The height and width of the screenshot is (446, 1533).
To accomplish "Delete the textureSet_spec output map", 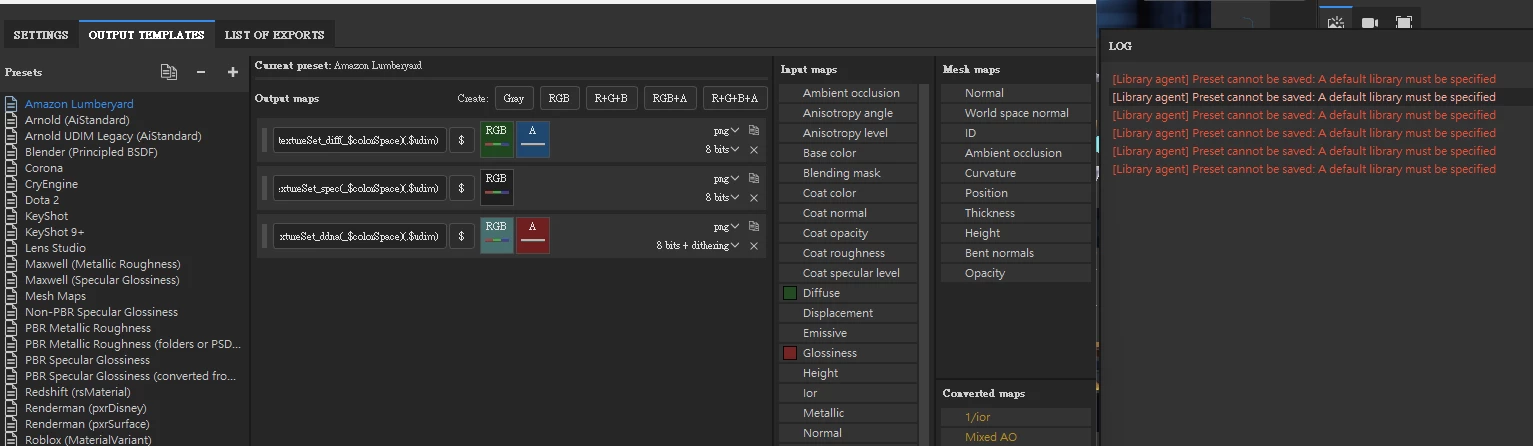I will [754, 198].
